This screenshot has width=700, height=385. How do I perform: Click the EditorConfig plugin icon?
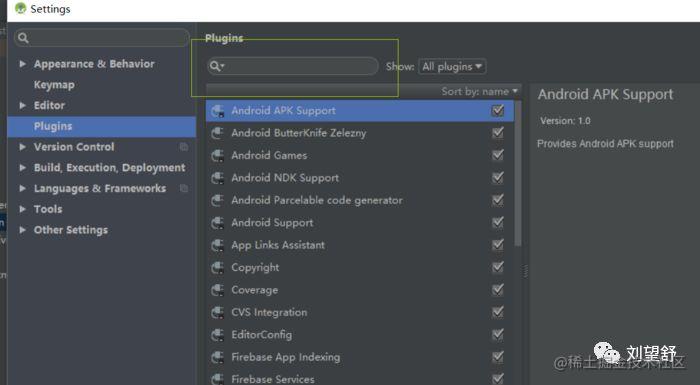(x=217, y=335)
